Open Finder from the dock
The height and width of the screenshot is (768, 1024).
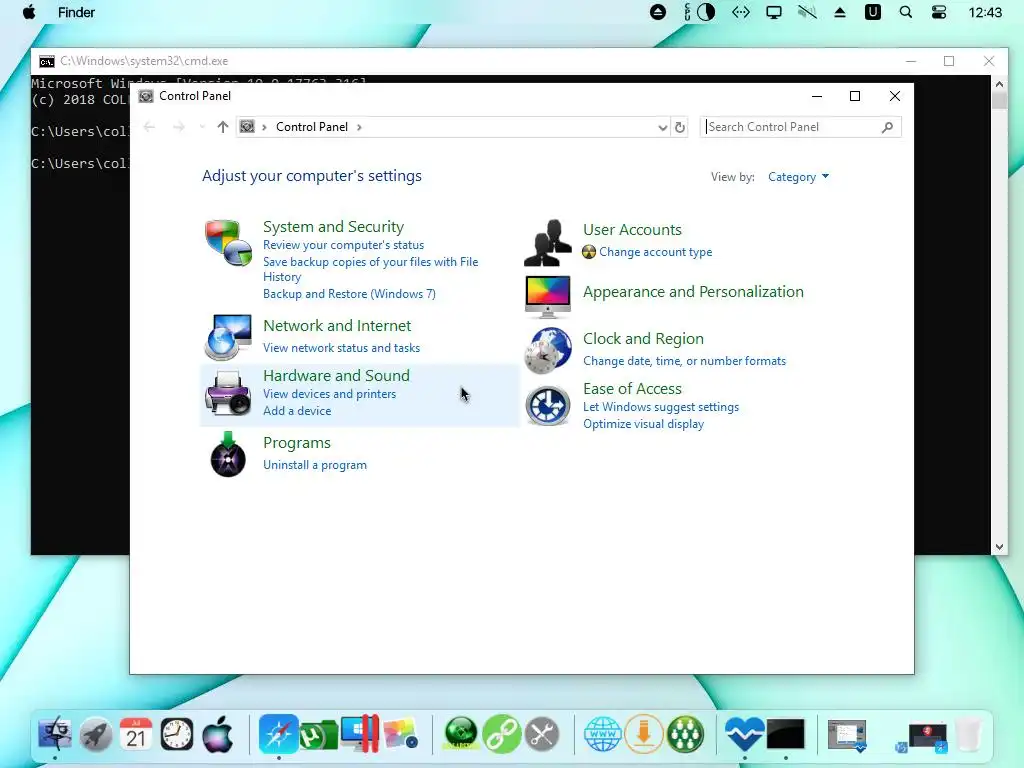coord(56,734)
